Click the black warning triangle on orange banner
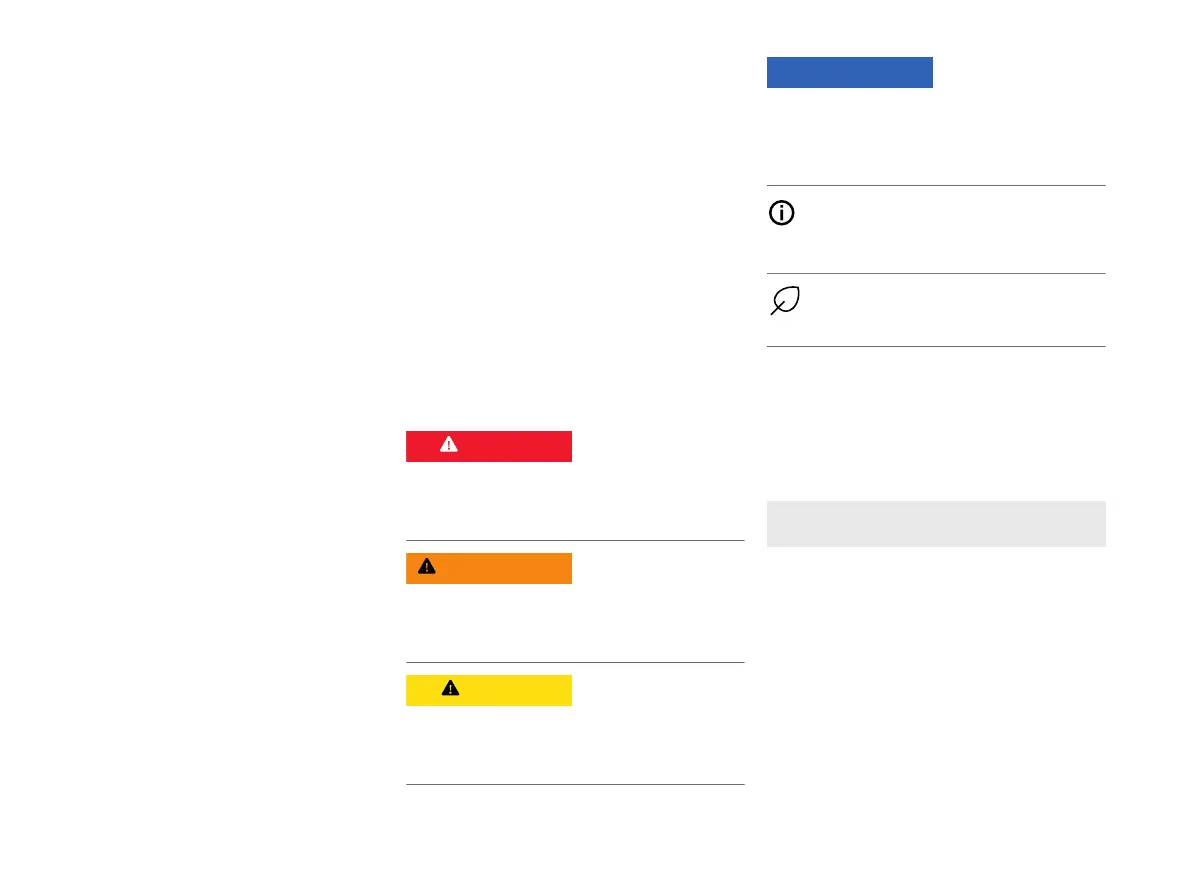Image resolution: width=1191 pixels, height=879 pixels. [x=427, y=567]
